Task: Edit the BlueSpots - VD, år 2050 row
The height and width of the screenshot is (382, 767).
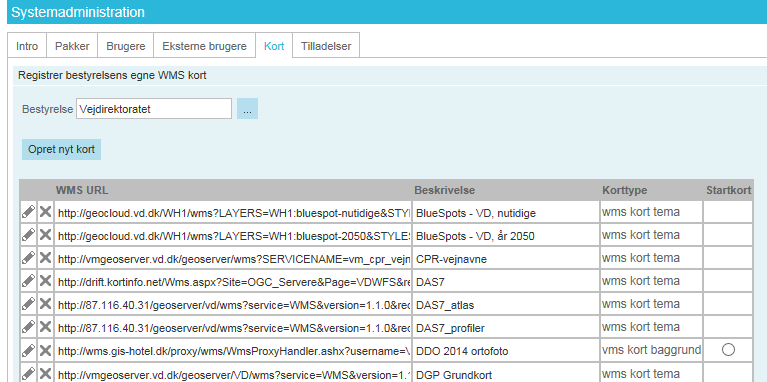Action: click(28, 235)
